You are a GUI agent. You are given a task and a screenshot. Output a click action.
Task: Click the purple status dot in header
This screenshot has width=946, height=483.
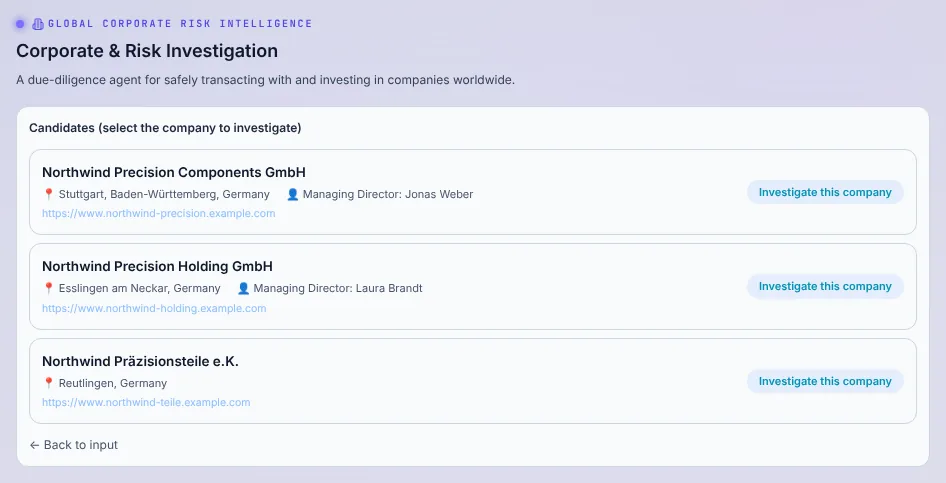pyautogui.click(x=20, y=24)
